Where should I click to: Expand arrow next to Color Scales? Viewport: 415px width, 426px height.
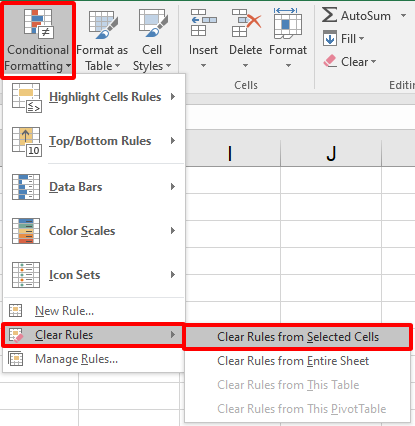coord(173,231)
